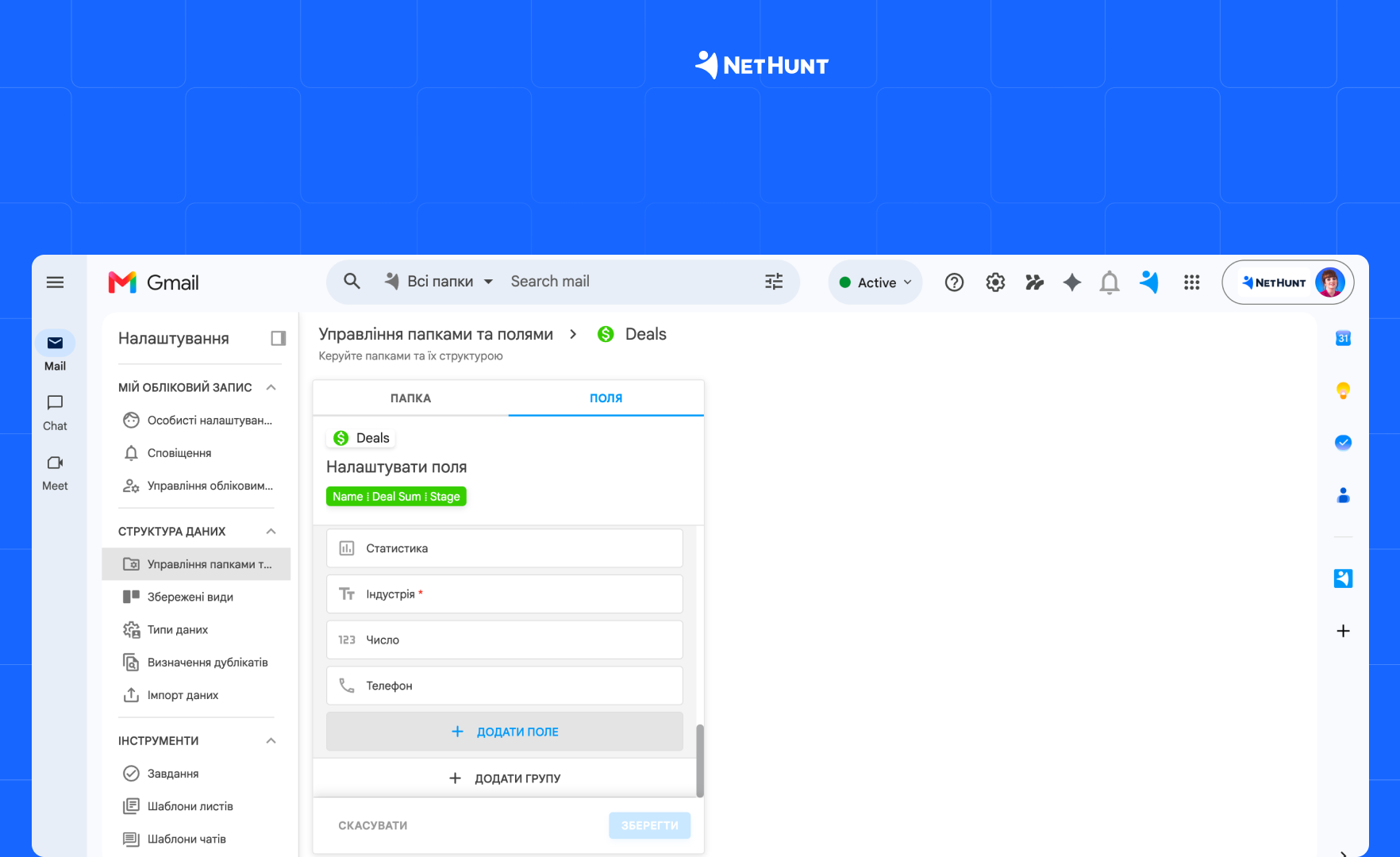The width and height of the screenshot is (1400, 857).
Task: Click the fields list vertical scrollbar
Action: pyautogui.click(x=700, y=760)
